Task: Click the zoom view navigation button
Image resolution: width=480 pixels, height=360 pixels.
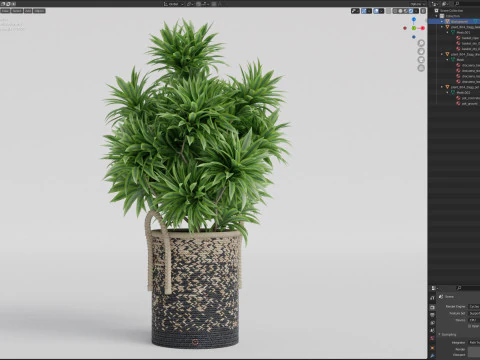Action: coord(421,43)
